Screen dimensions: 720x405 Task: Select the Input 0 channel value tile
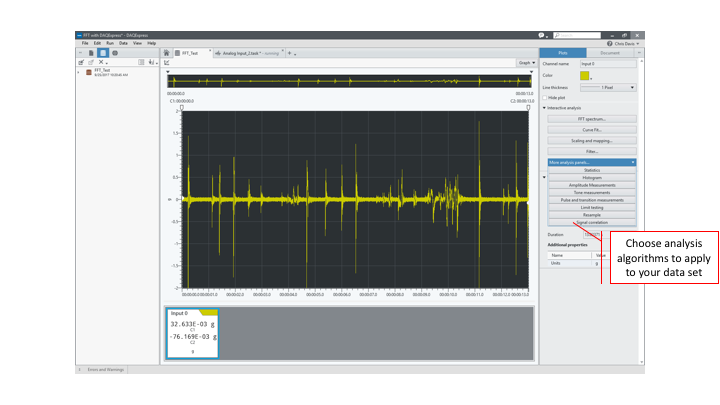click(192, 331)
